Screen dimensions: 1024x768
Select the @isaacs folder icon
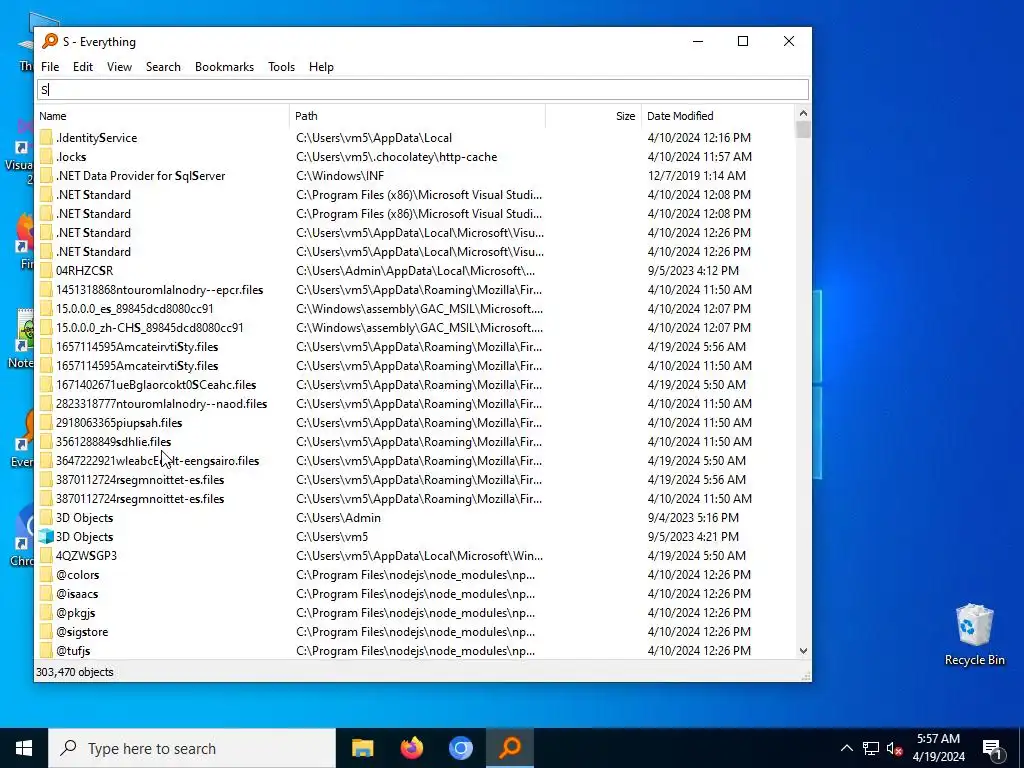click(x=46, y=594)
